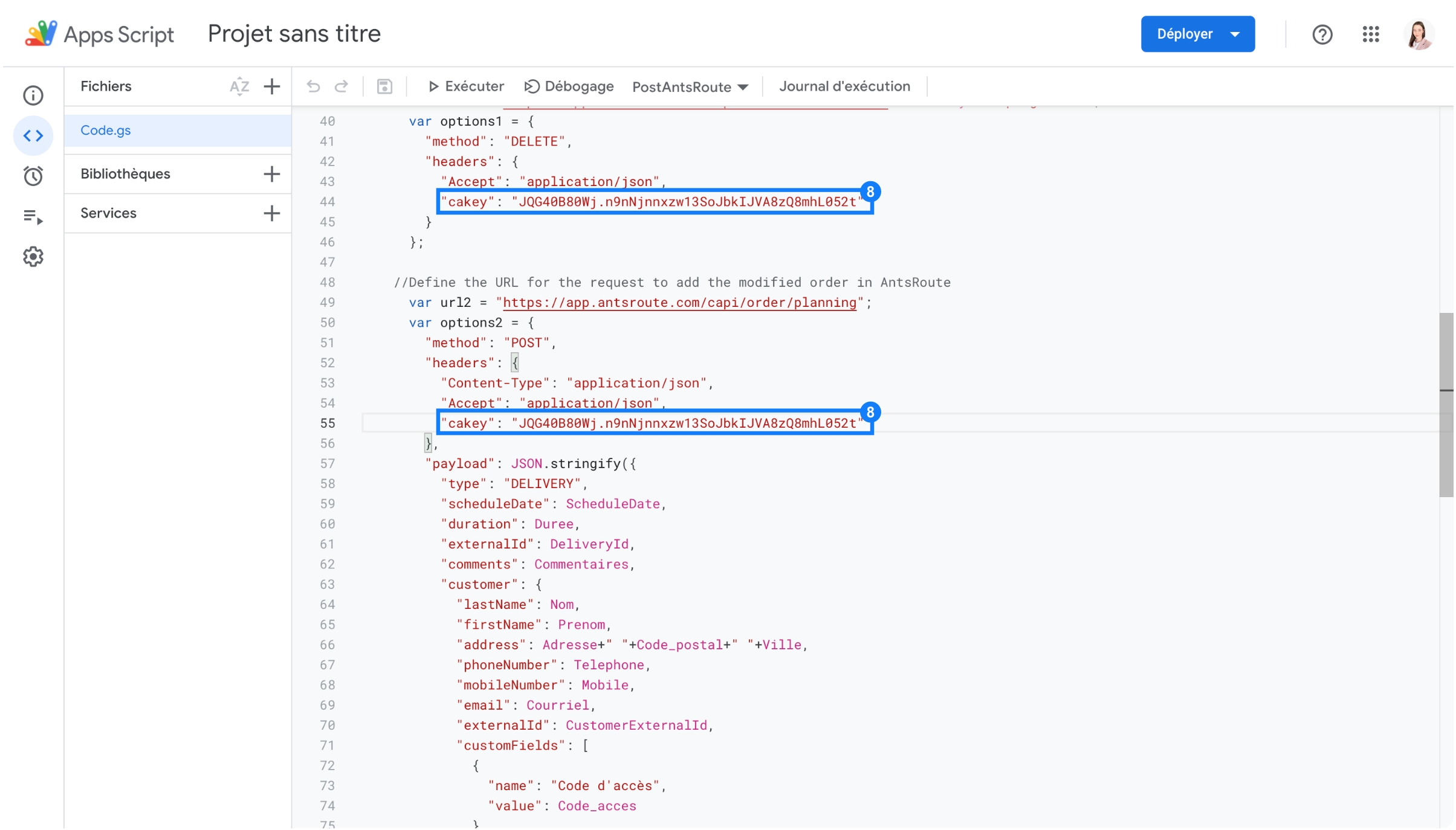This screenshot has height=830, width=1456.
Task: Click the CustomerExternalId variable
Action: click(636, 725)
